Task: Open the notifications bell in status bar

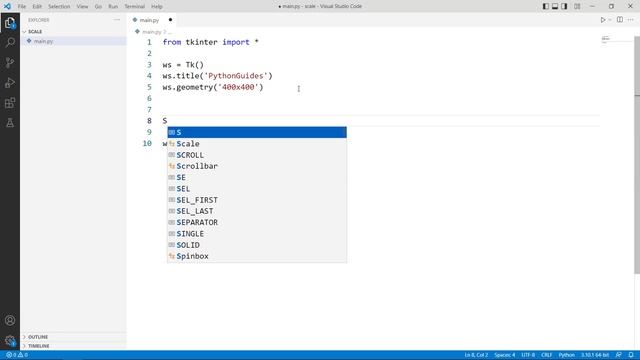Action: 631,355
